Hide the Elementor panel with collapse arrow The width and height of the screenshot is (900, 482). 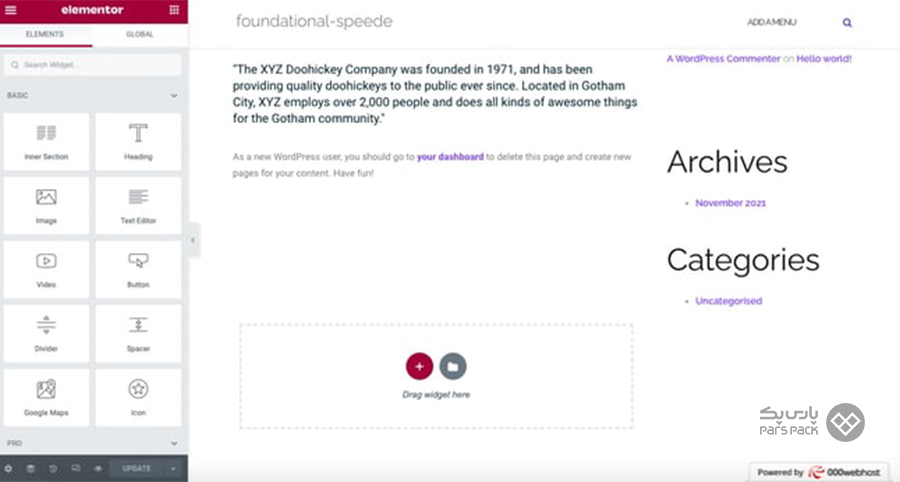coord(193,240)
